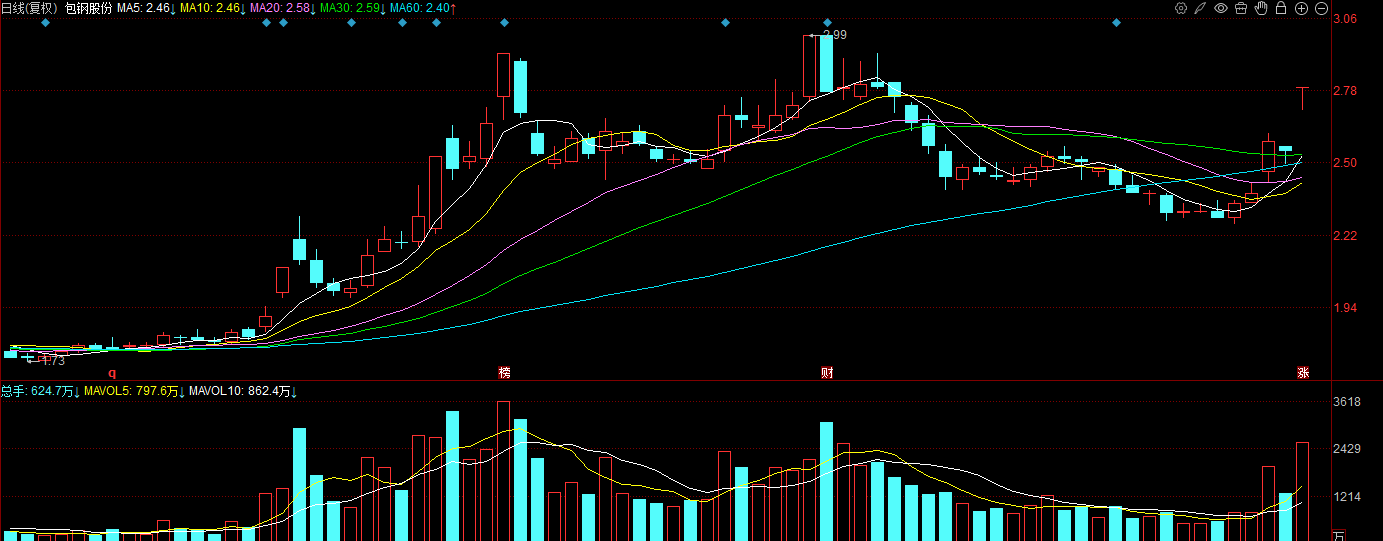
Task: Select the cyan candlestick at the 2.99 peak
Action: 826,64
